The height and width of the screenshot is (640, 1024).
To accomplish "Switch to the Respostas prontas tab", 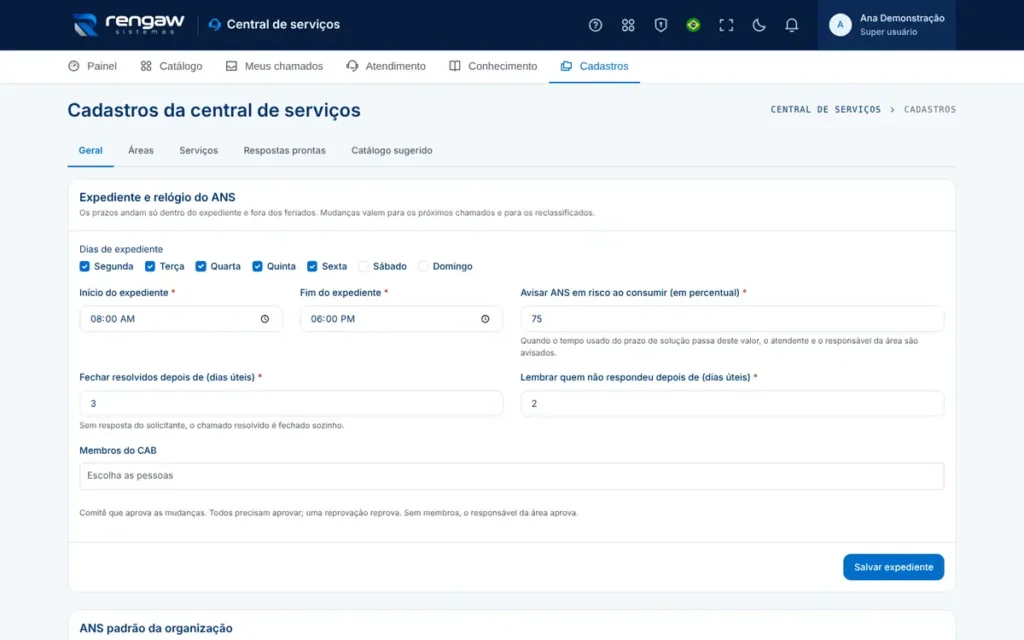I will point(284,150).
